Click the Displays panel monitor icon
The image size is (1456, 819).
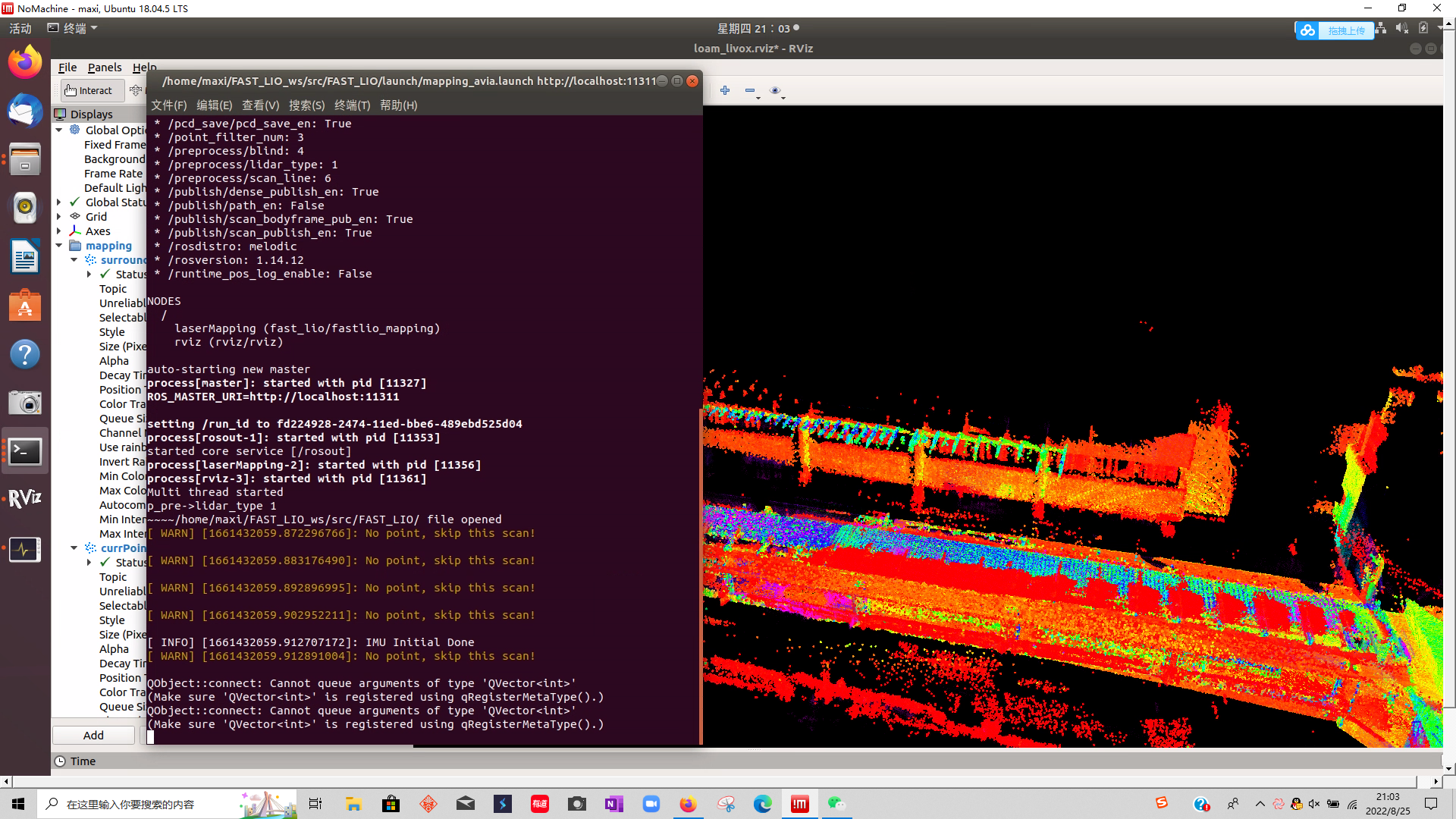tap(60, 114)
